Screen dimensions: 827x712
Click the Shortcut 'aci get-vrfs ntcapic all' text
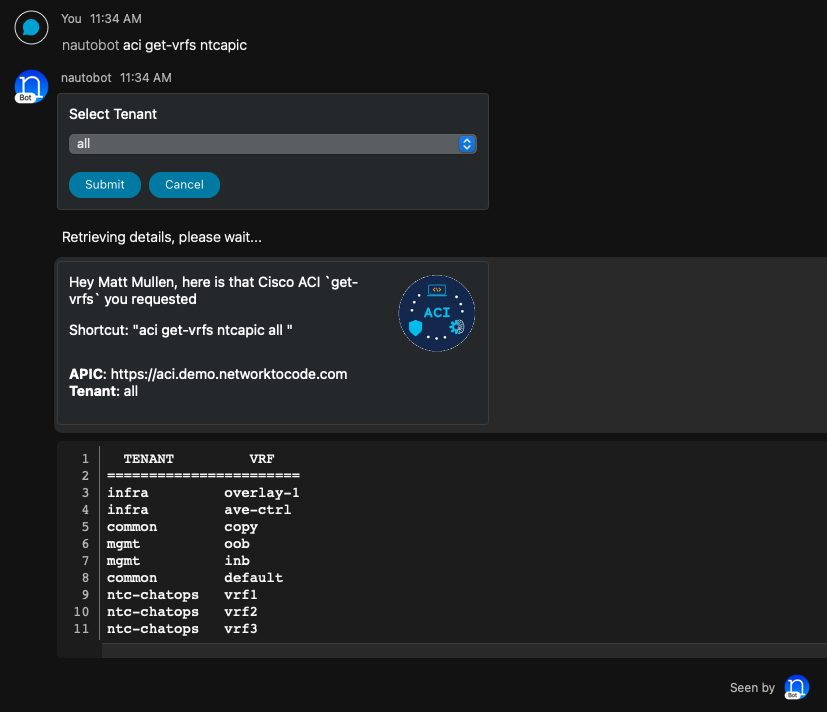tap(180, 330)
